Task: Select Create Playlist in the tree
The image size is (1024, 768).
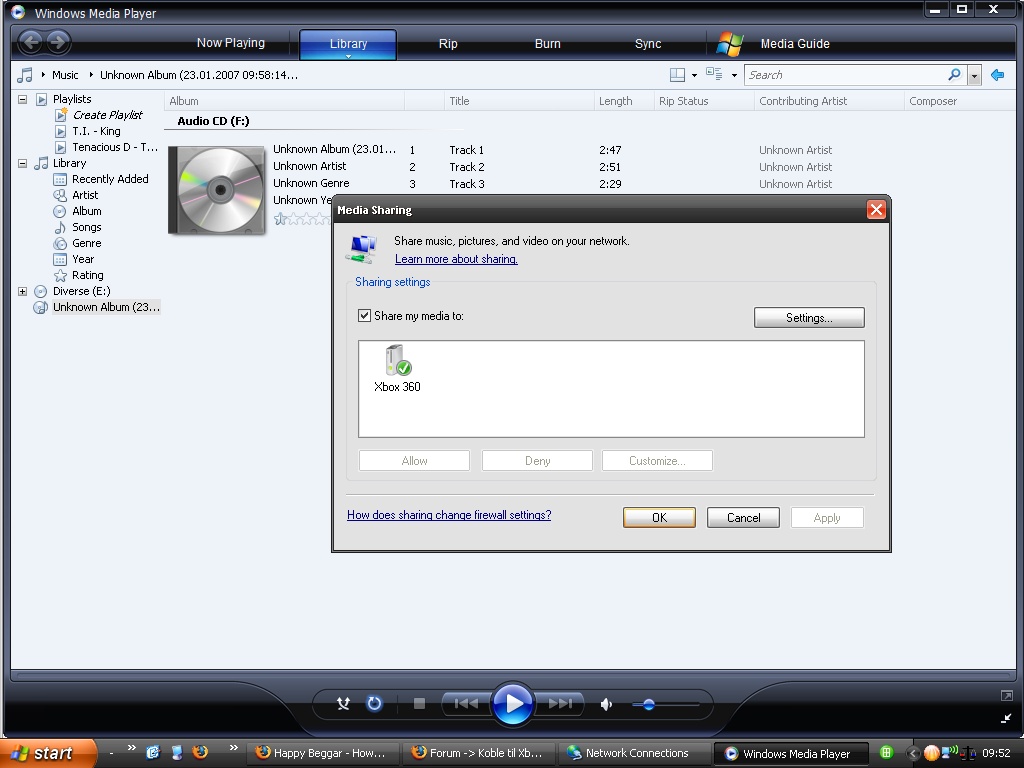Action: 107,115
